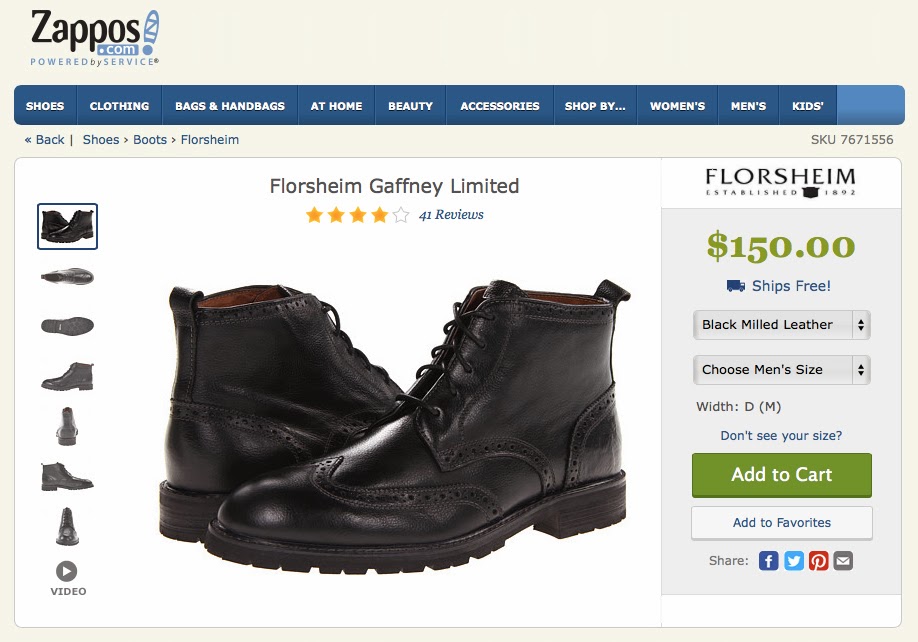Open the Choose Men's Size dropdown
The image size is (918, 642).
point(781,370)
